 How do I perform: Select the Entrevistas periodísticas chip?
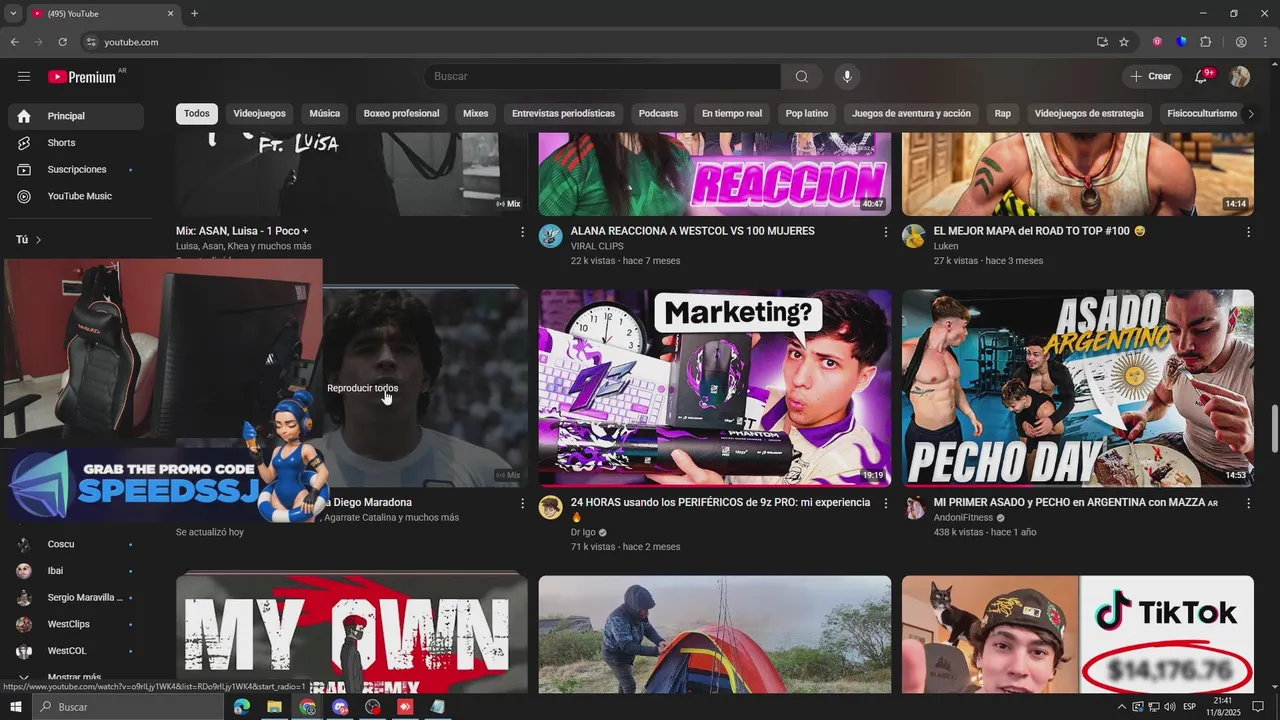[563, 114]
